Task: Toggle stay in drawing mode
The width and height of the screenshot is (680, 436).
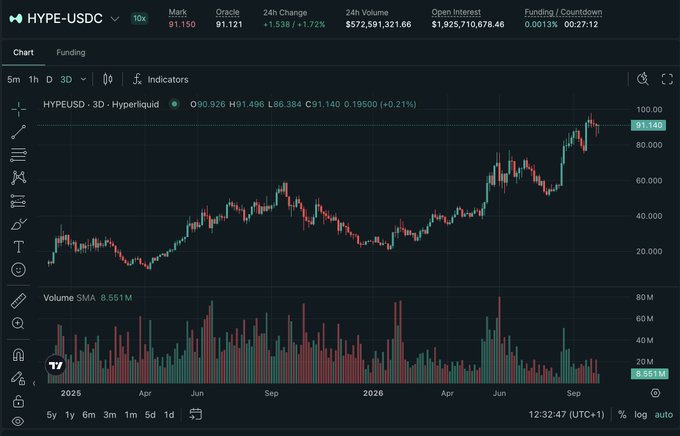Action: pyautogui.click(x=18, y=378)
